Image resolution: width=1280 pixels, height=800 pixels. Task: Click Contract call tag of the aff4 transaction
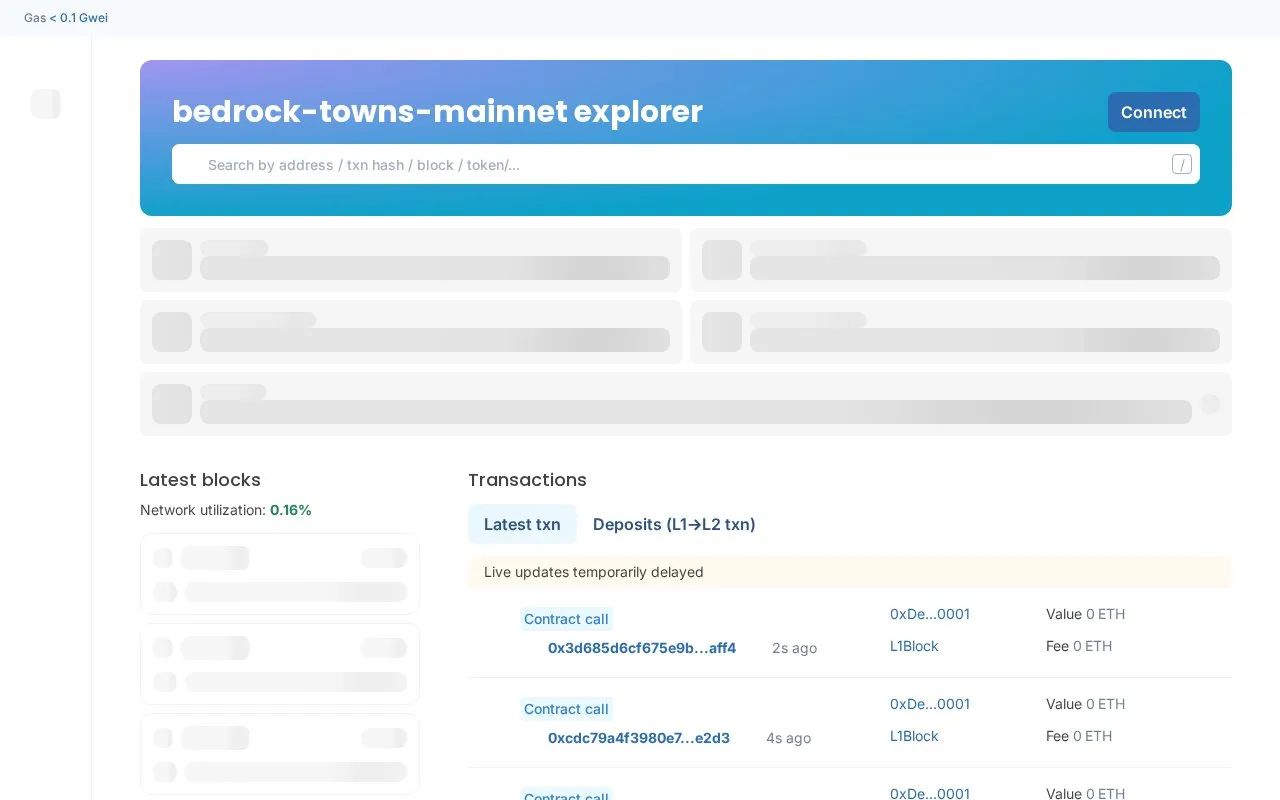click(566, 619)
